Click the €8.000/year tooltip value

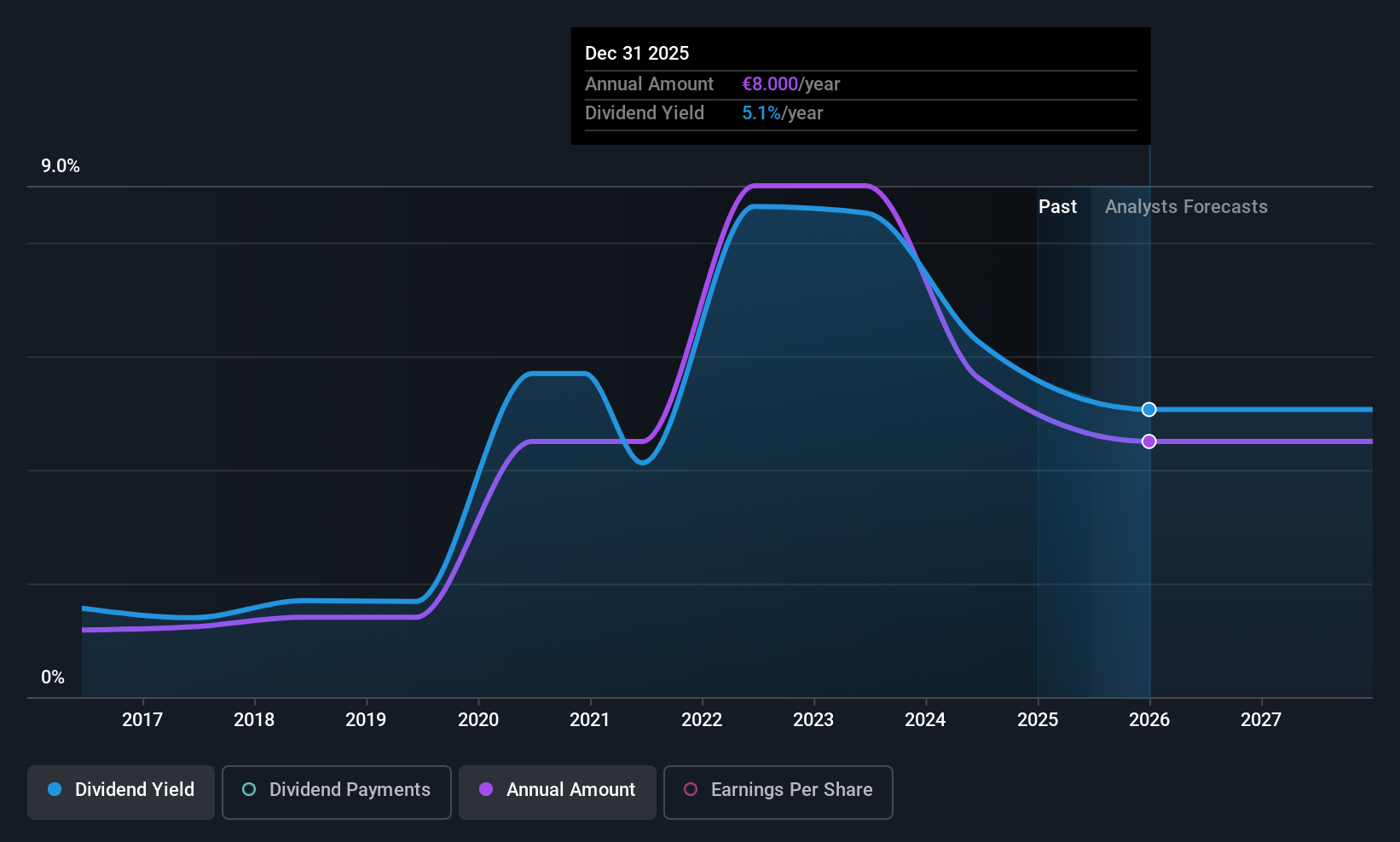(791, 84)
